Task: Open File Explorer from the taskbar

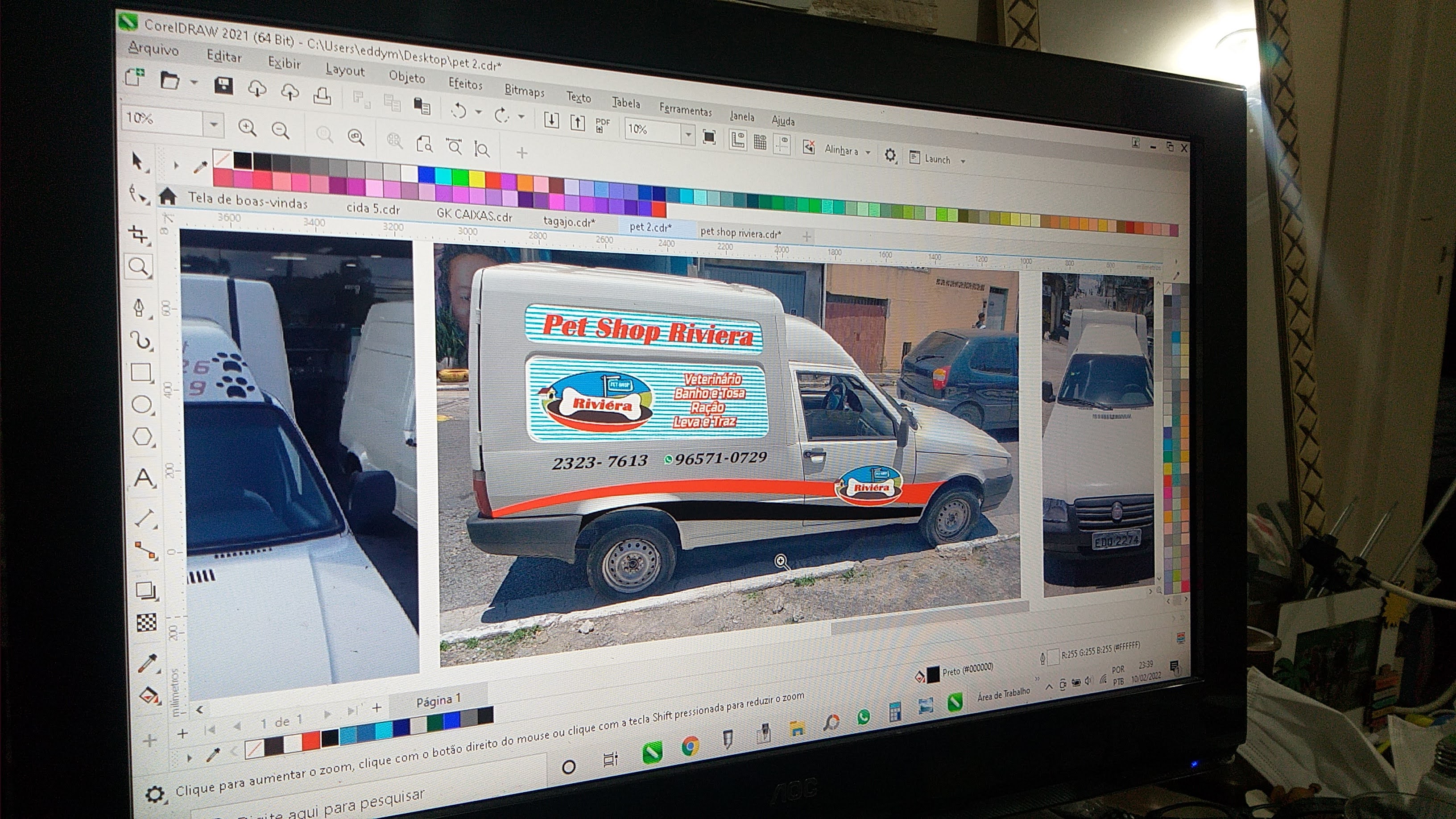Action: [x=797, y=728]
